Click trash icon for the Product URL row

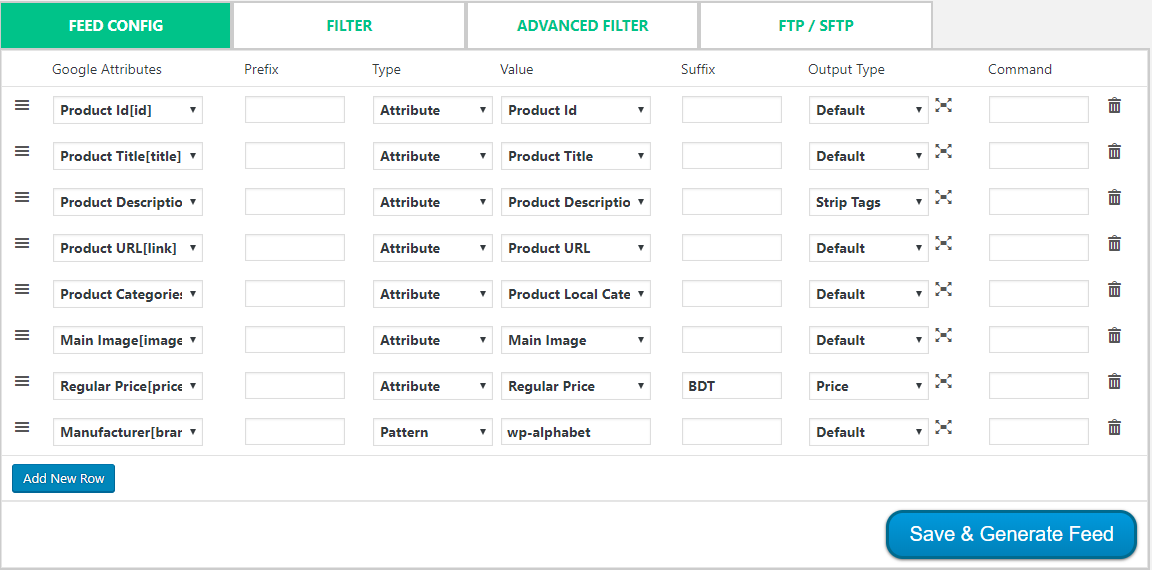1115,243
